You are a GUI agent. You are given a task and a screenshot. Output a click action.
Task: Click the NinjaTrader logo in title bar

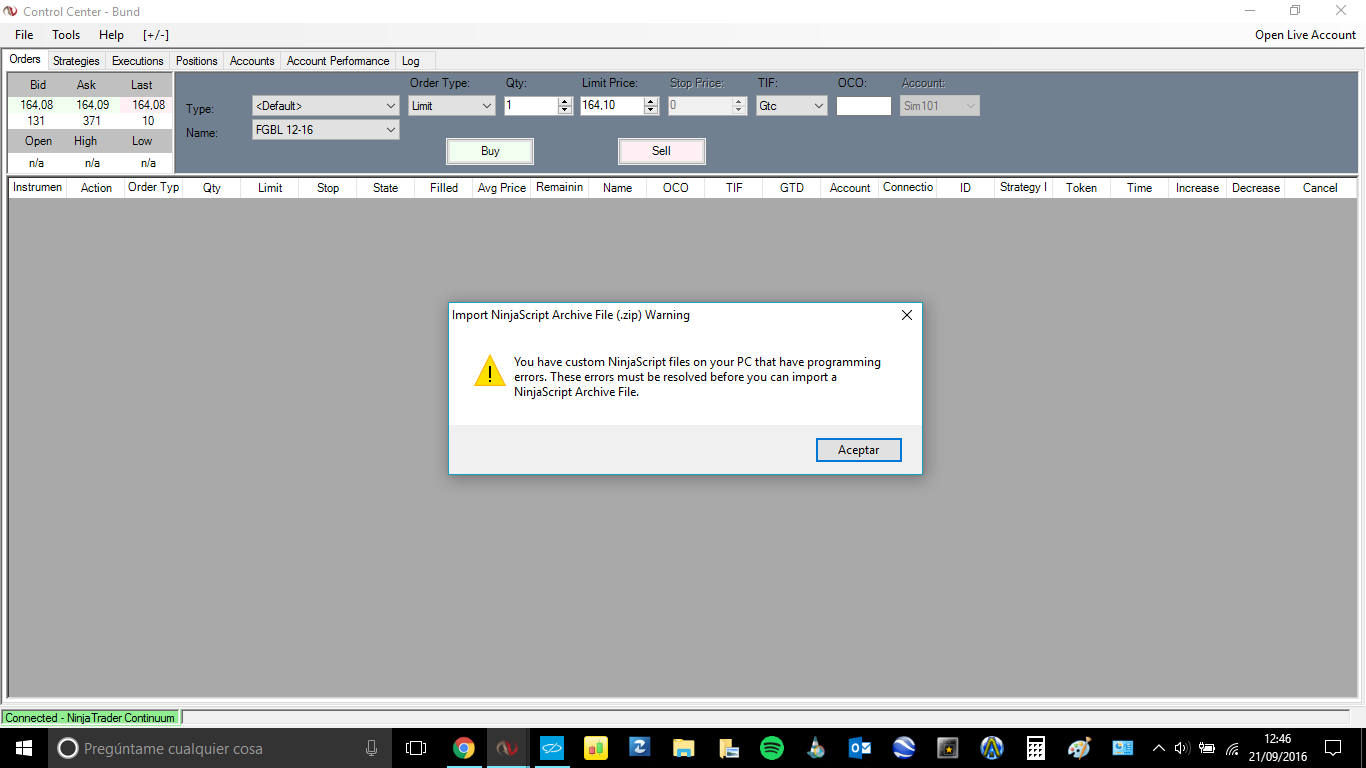coord(11,11)
